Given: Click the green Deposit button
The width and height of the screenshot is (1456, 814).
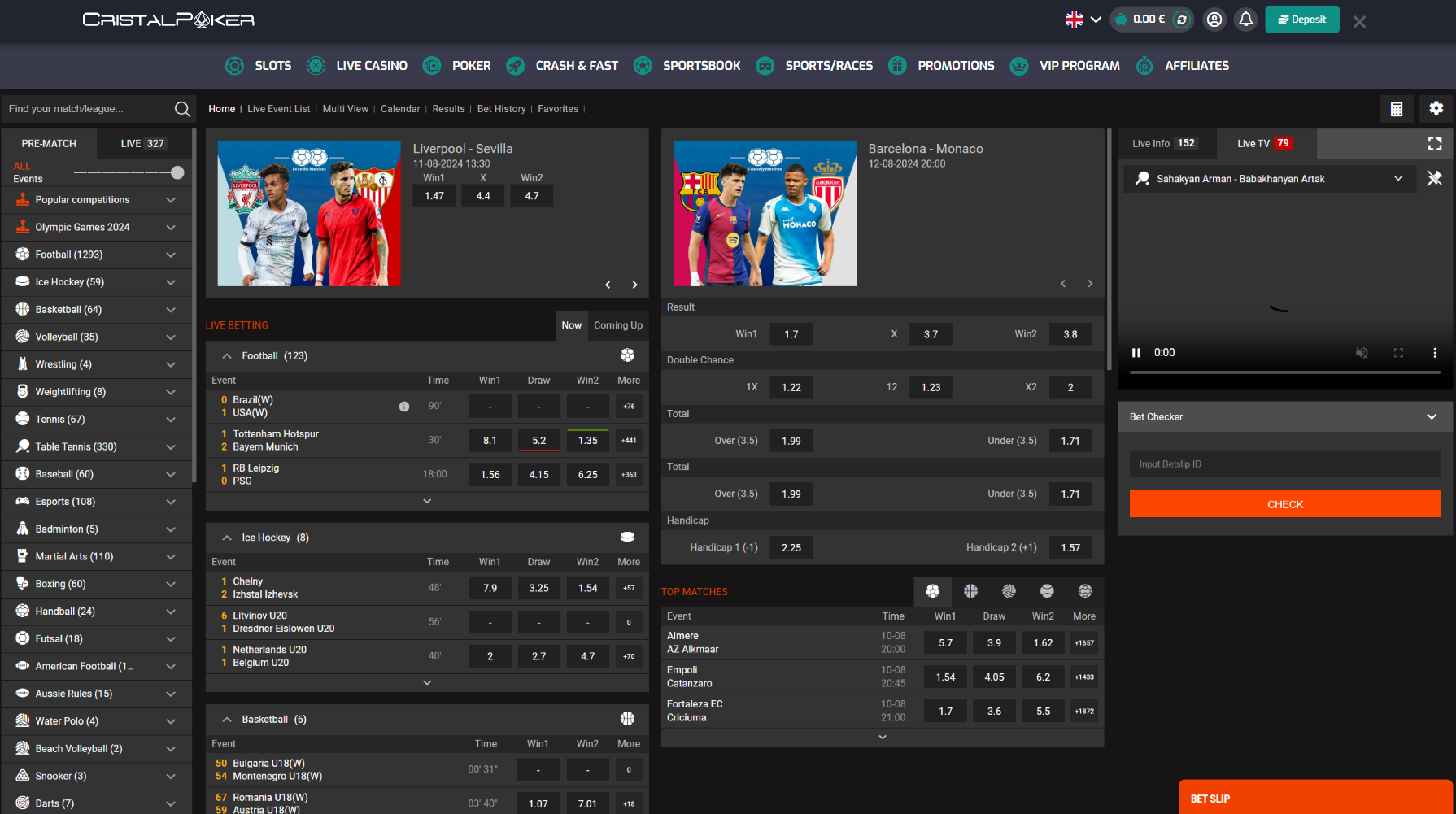Looking at the screenshot, I should coord(1301,20).
